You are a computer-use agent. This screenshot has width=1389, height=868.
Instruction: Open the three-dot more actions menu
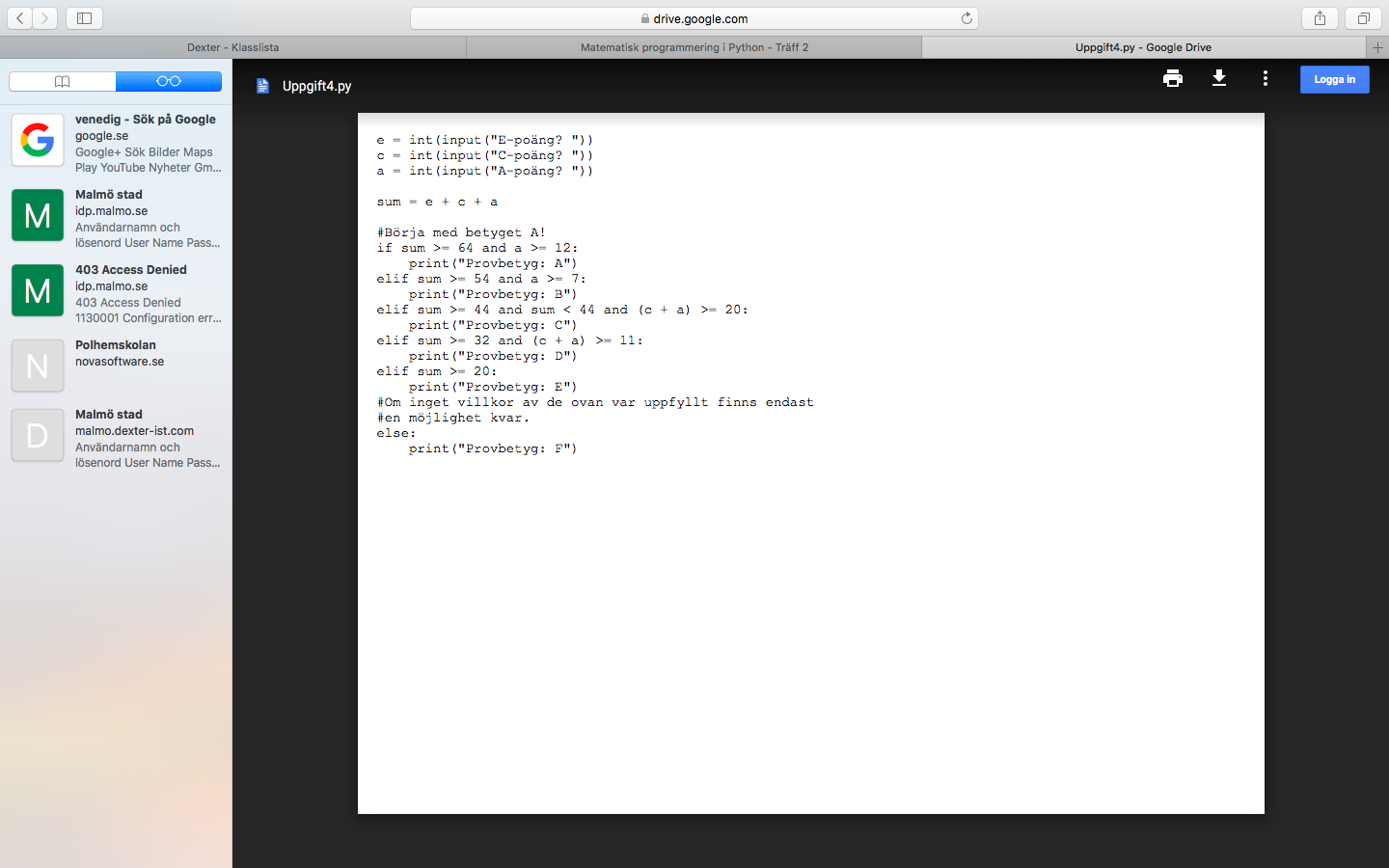tap(1266, 79)
